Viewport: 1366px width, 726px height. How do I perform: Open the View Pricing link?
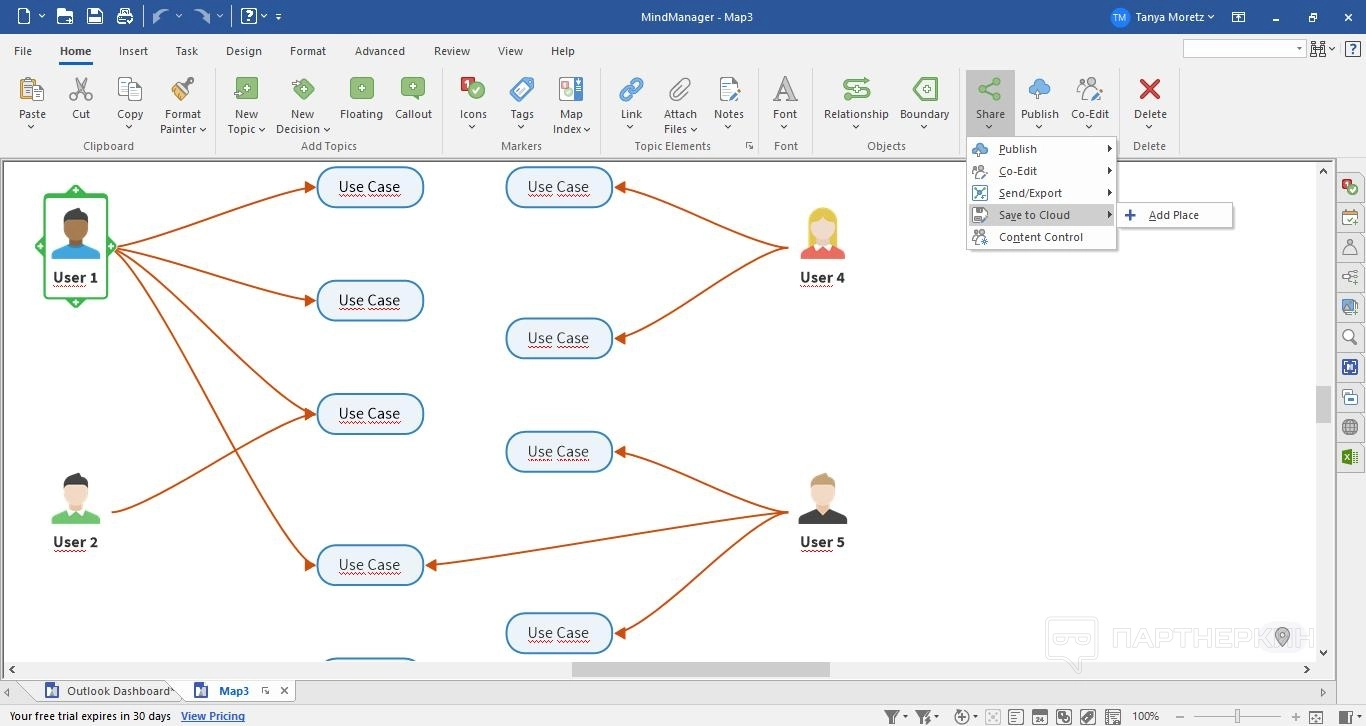(x=213, y=716)
